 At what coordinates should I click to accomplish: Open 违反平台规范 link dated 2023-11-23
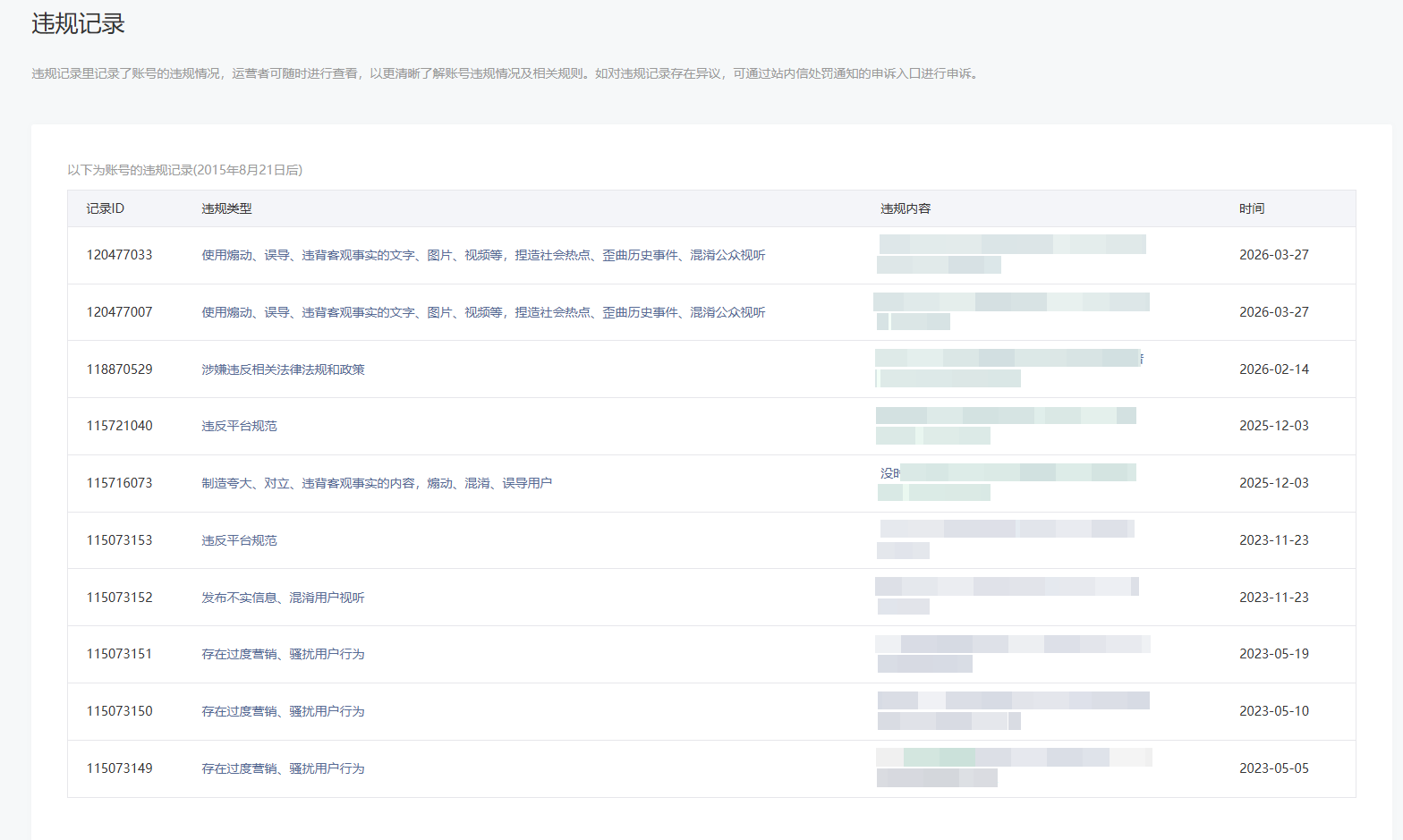click(239, 540)
